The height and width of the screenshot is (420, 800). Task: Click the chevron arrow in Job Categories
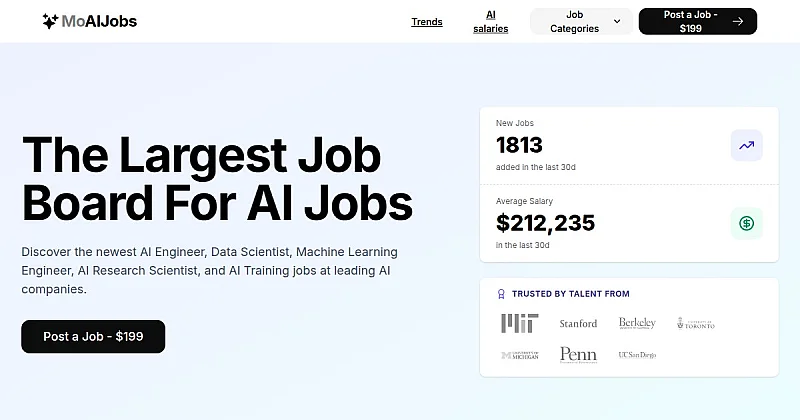pyautogui.click(x=616, y=21)
